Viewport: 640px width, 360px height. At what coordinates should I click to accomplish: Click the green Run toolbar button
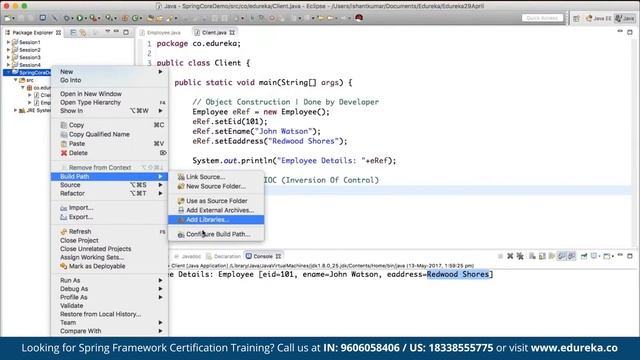pos(80,18)
